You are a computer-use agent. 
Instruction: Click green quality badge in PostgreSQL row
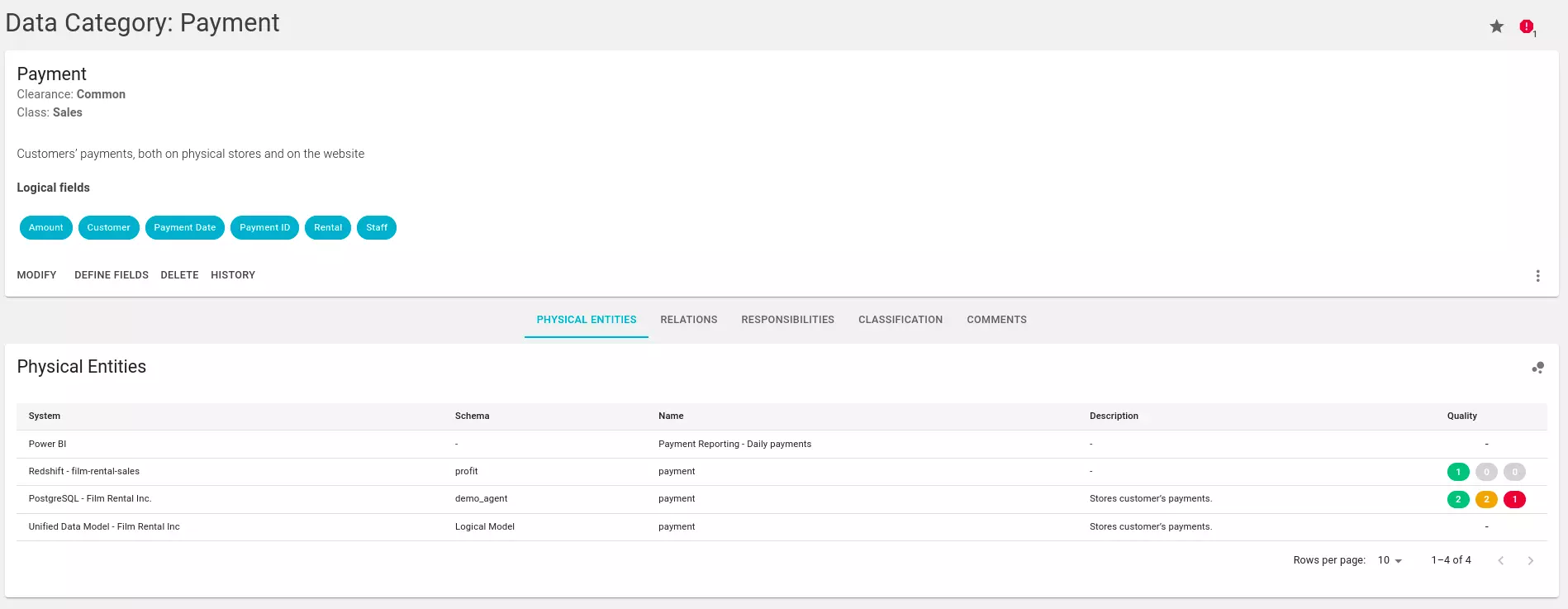coord(1458,499)
